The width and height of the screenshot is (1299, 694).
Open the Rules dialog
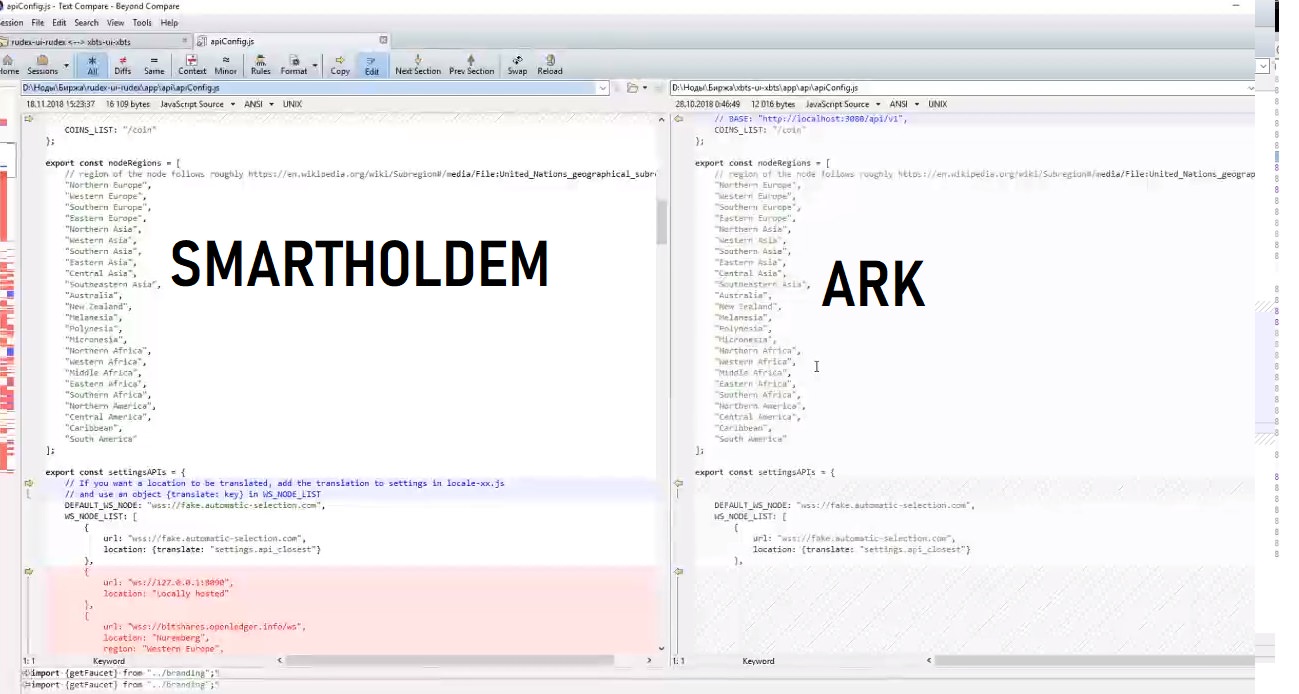point(261,65)
